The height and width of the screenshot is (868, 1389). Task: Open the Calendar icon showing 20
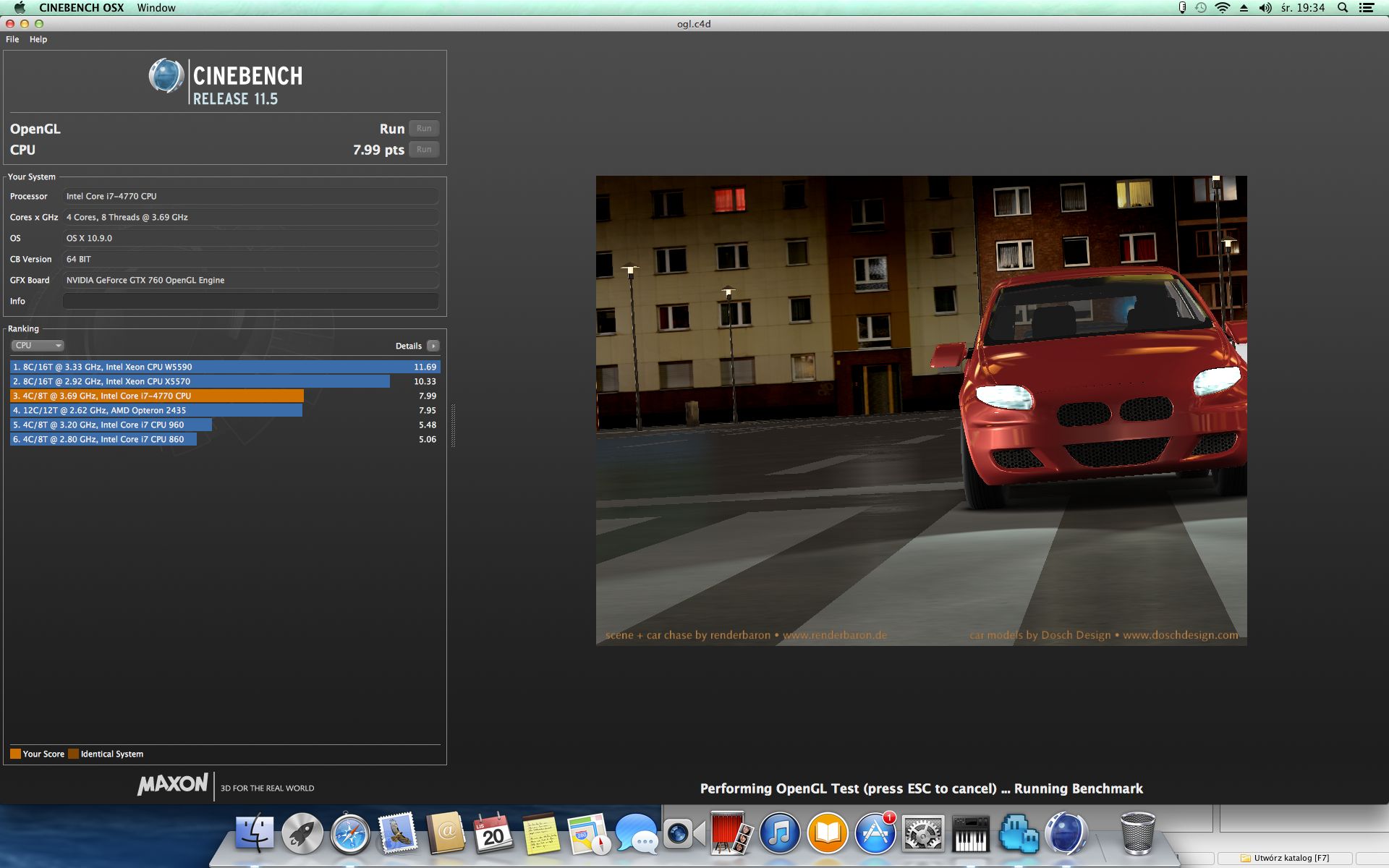[493, 833]
